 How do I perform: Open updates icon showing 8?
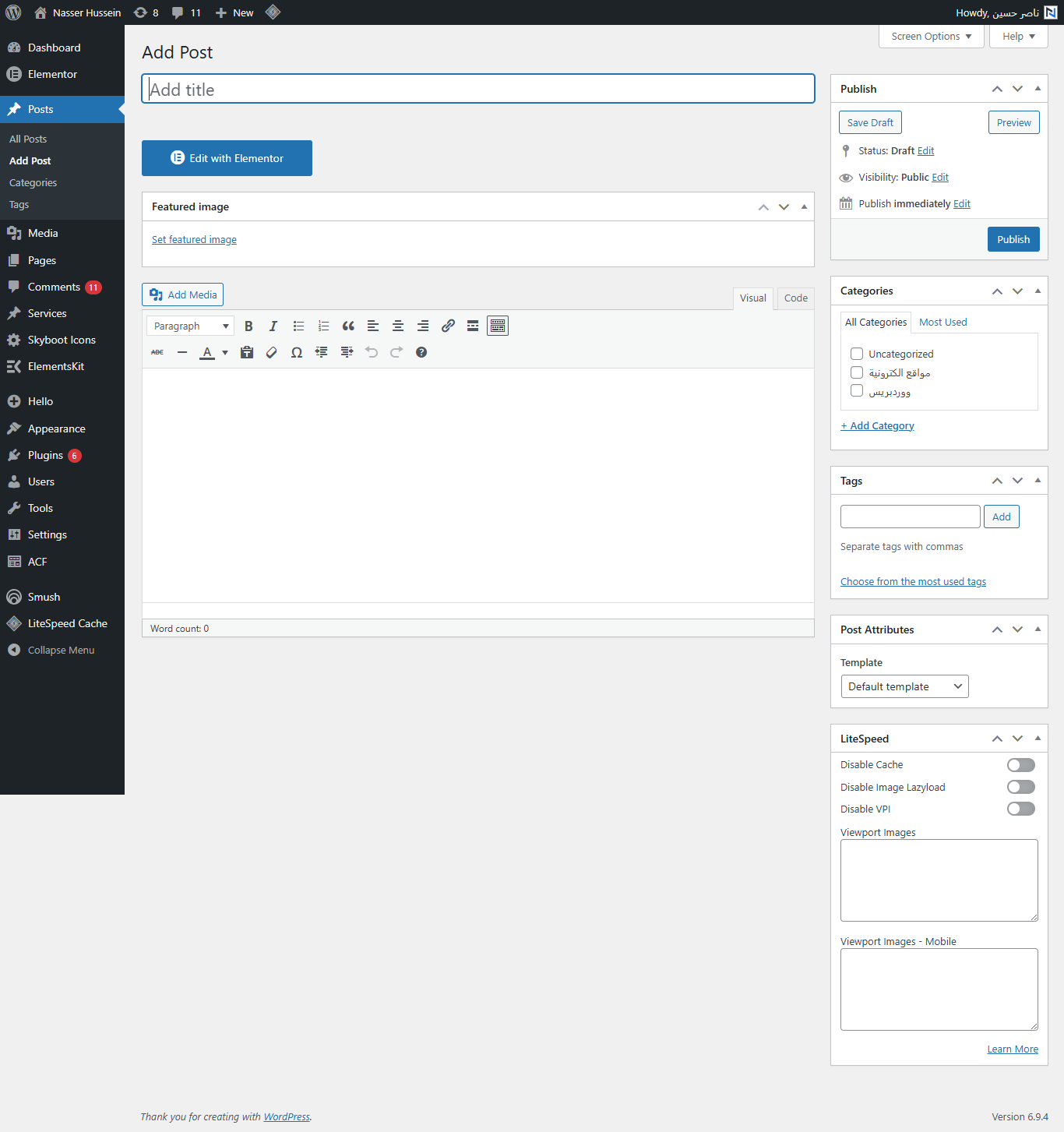pyautogui.click(x=146, y=12)
